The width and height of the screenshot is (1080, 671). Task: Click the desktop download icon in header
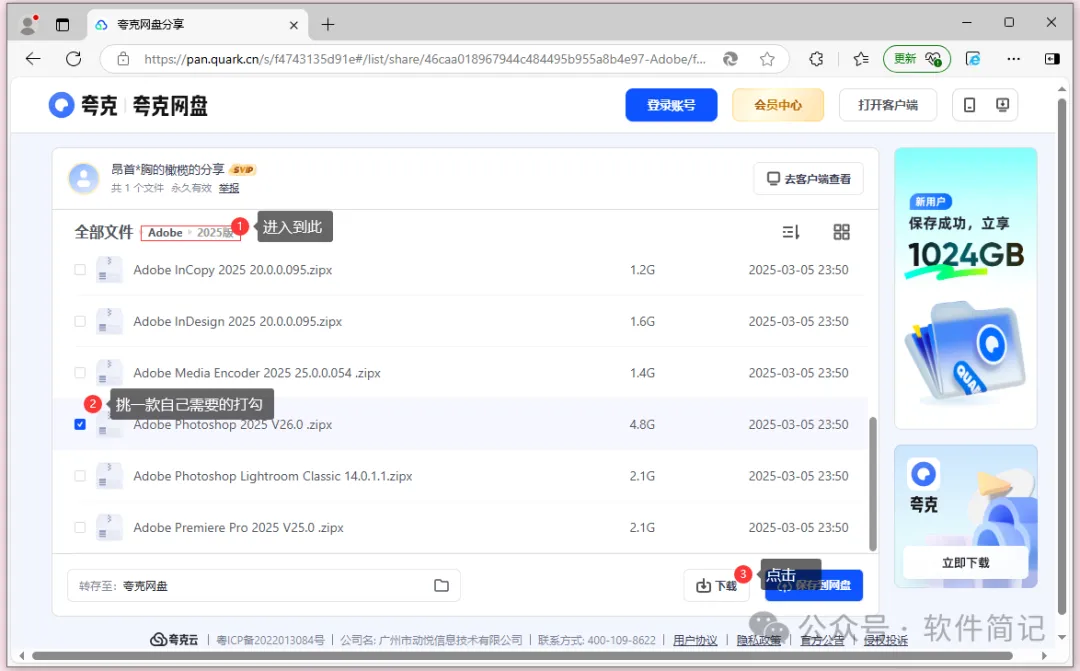pyautogui.click(x=1002, y=105)
